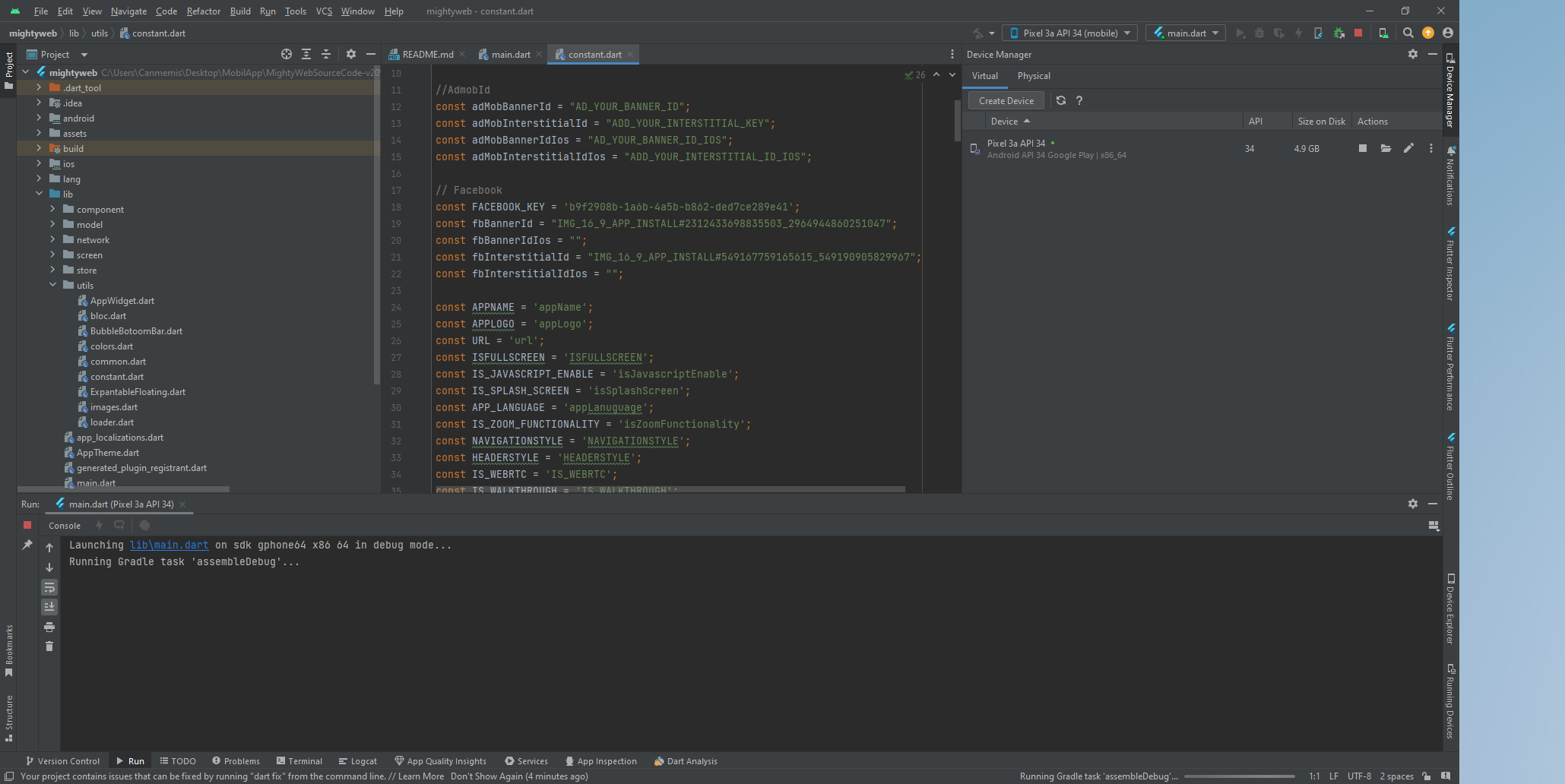Toggle soft-wrap in the console

pyautogui.click(x=49, y=587)
